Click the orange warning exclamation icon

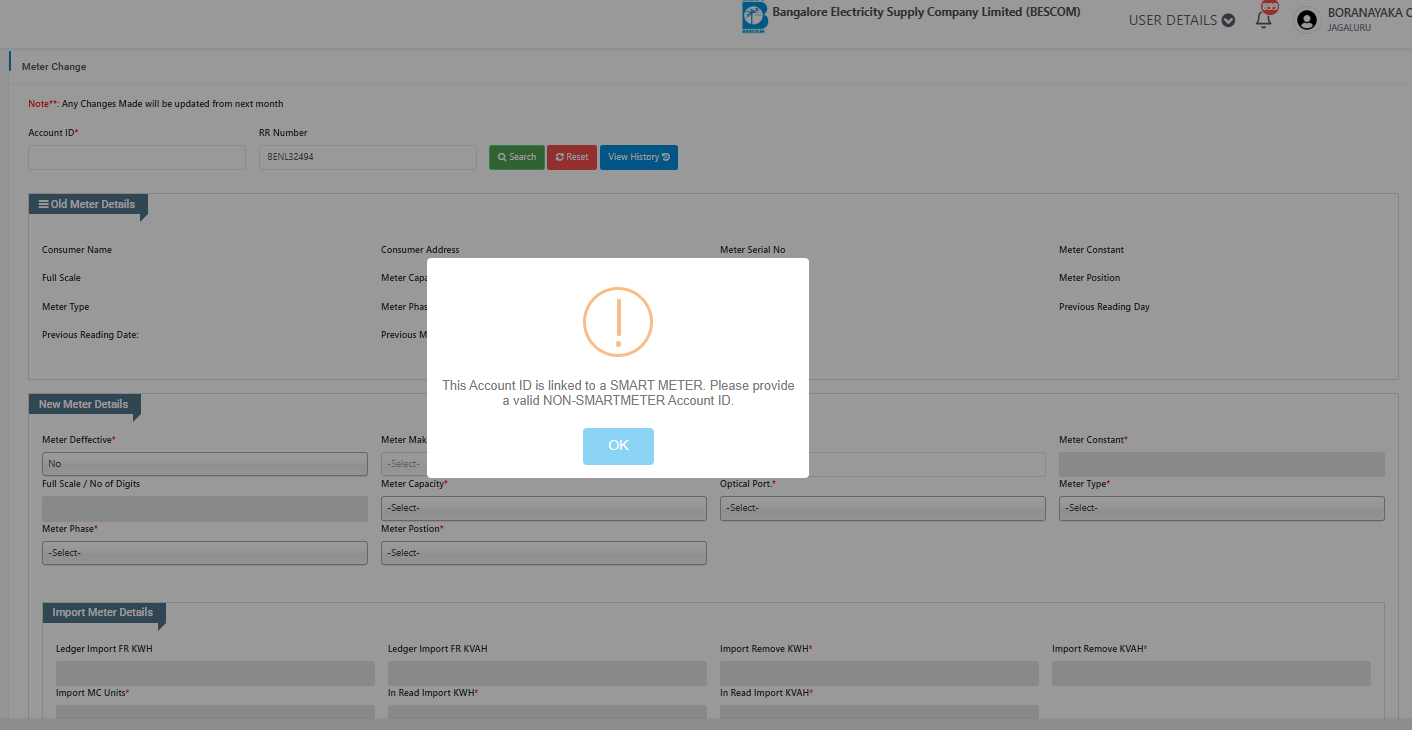pos(618,322)
